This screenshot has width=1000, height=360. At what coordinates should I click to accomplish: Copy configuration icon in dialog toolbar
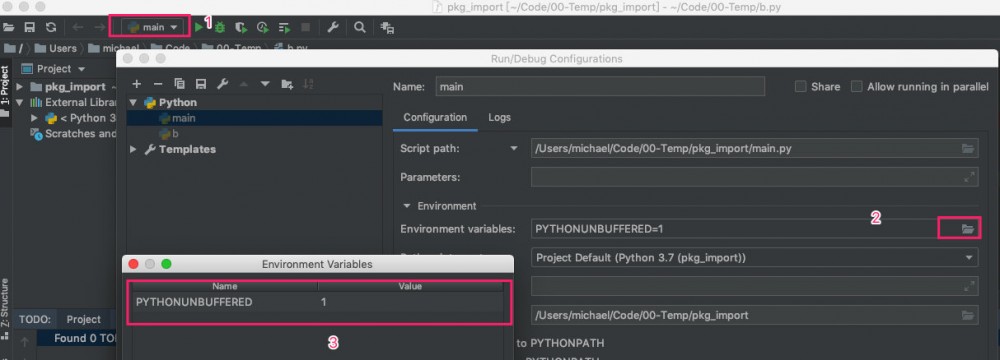pos(179,84)
